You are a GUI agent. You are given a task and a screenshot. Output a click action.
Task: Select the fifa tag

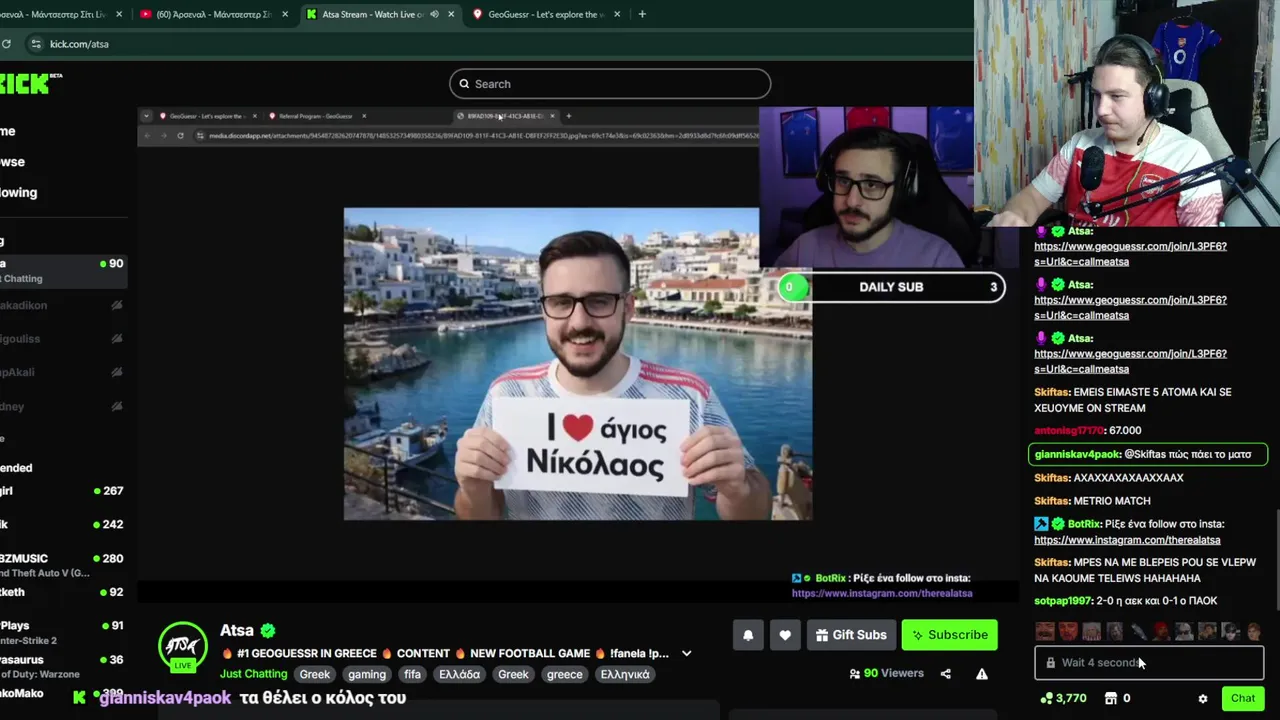[412, 674]
